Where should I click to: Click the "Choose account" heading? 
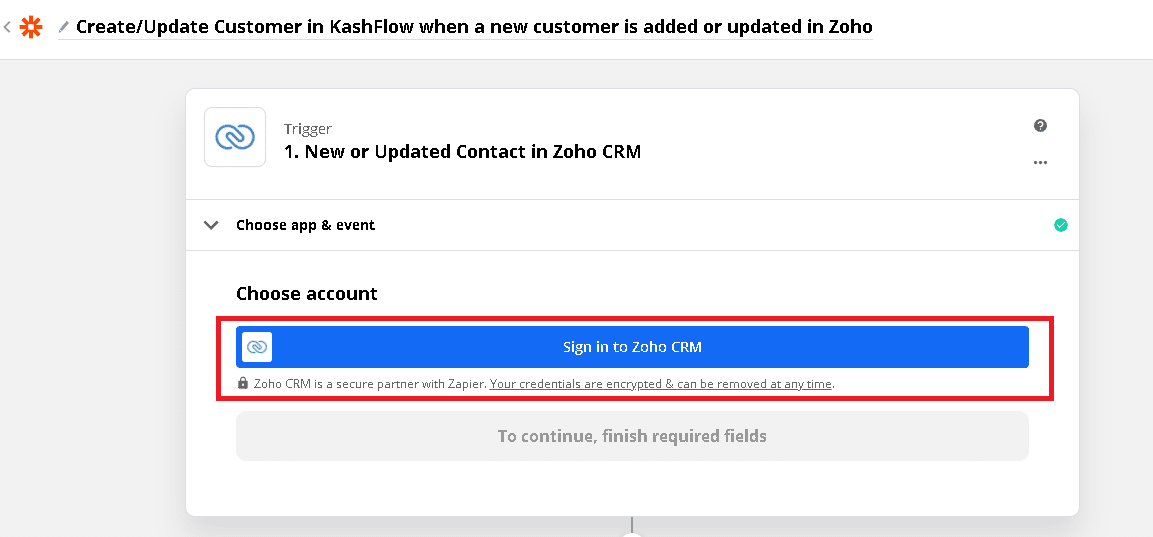pyautogui.click(x=307, y=293)
